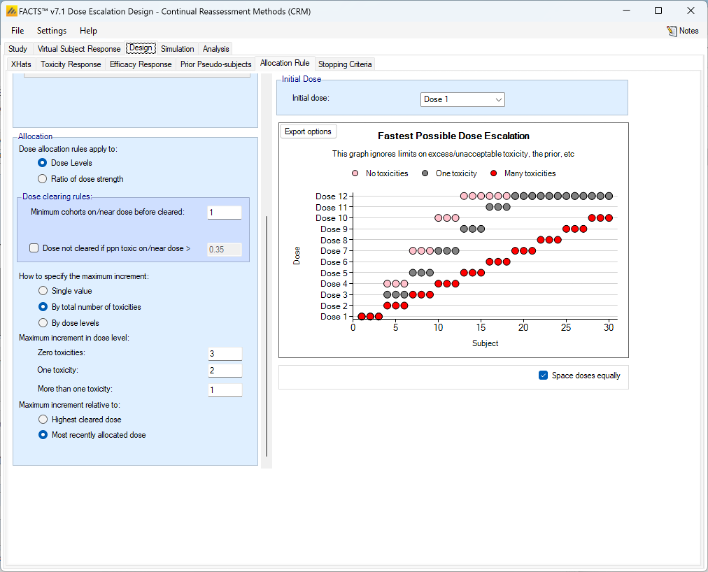The height and width of the screenshot is (572, 708).
Task: Open the Settings menu
Action: (52, 31)
